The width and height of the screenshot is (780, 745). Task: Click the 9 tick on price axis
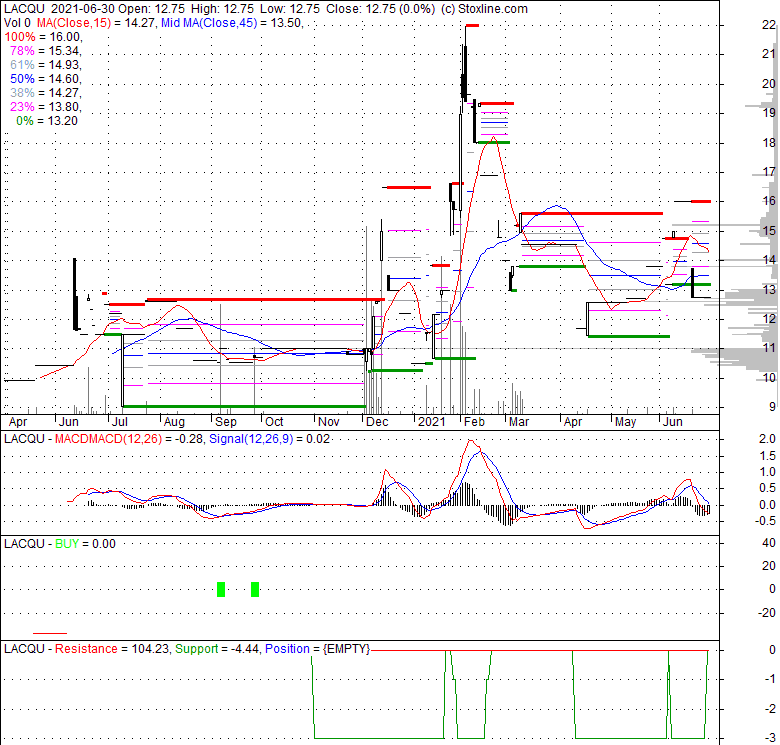click(x=772, y=407)
